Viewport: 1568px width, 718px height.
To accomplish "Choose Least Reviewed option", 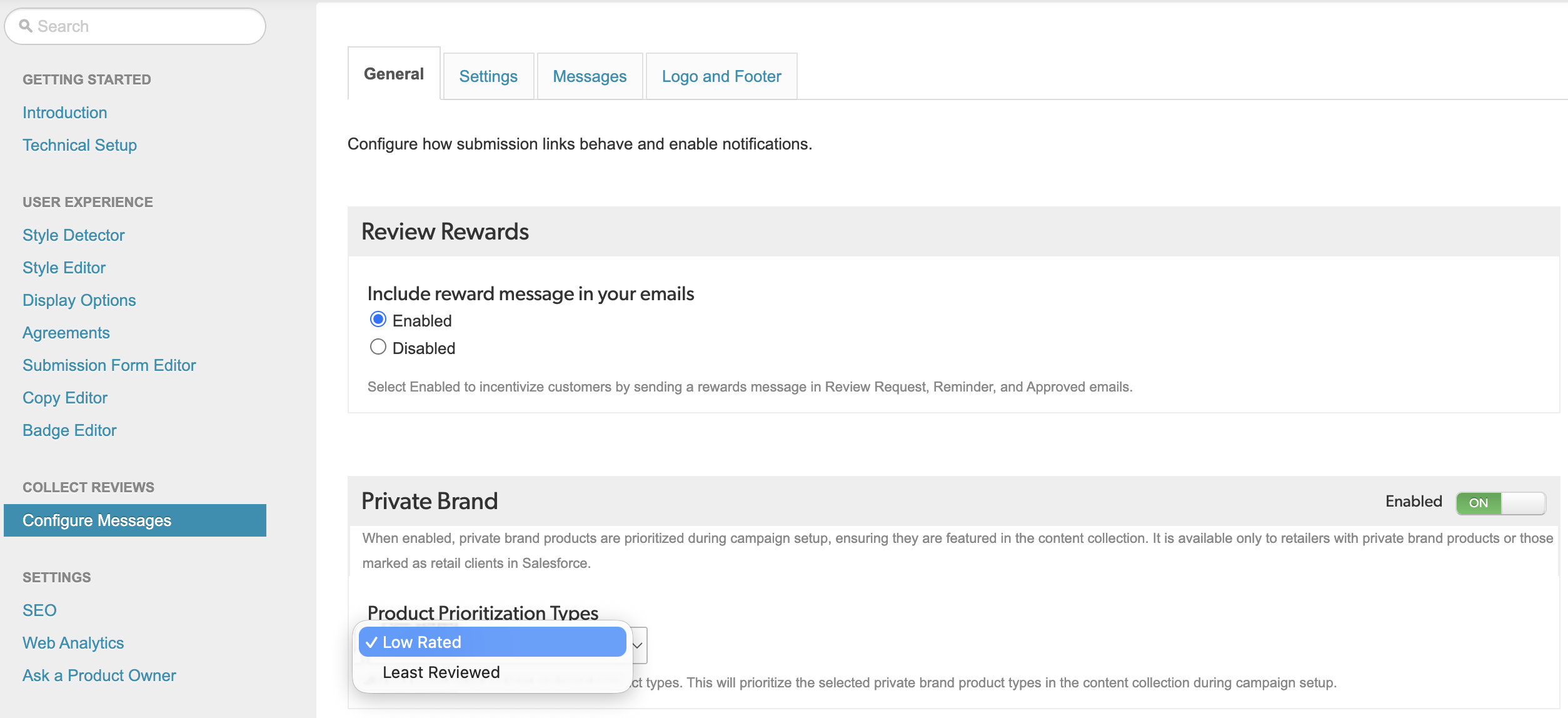I will (x=493, y=672).
